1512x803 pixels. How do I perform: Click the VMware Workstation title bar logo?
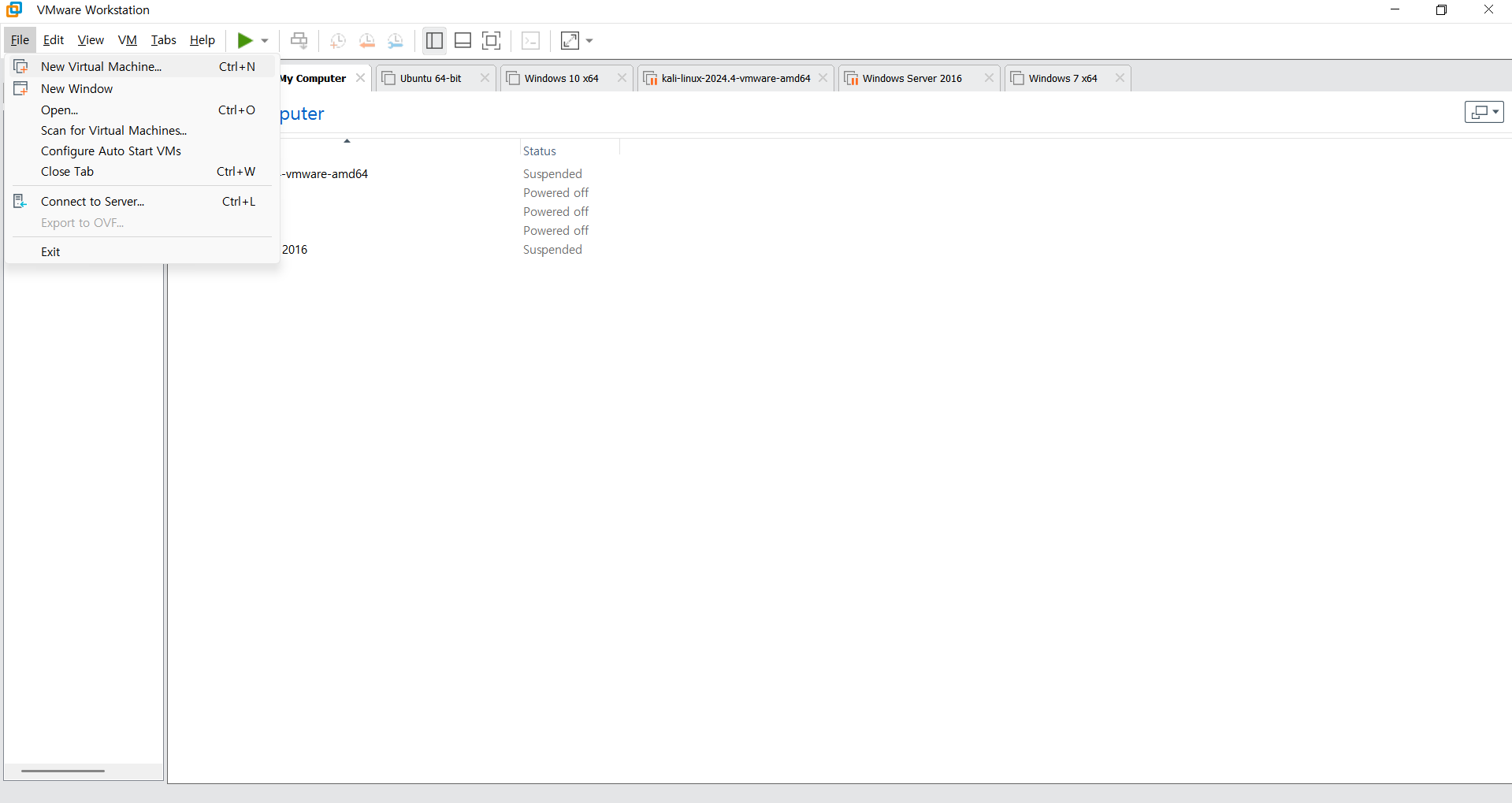pos(14,9)
